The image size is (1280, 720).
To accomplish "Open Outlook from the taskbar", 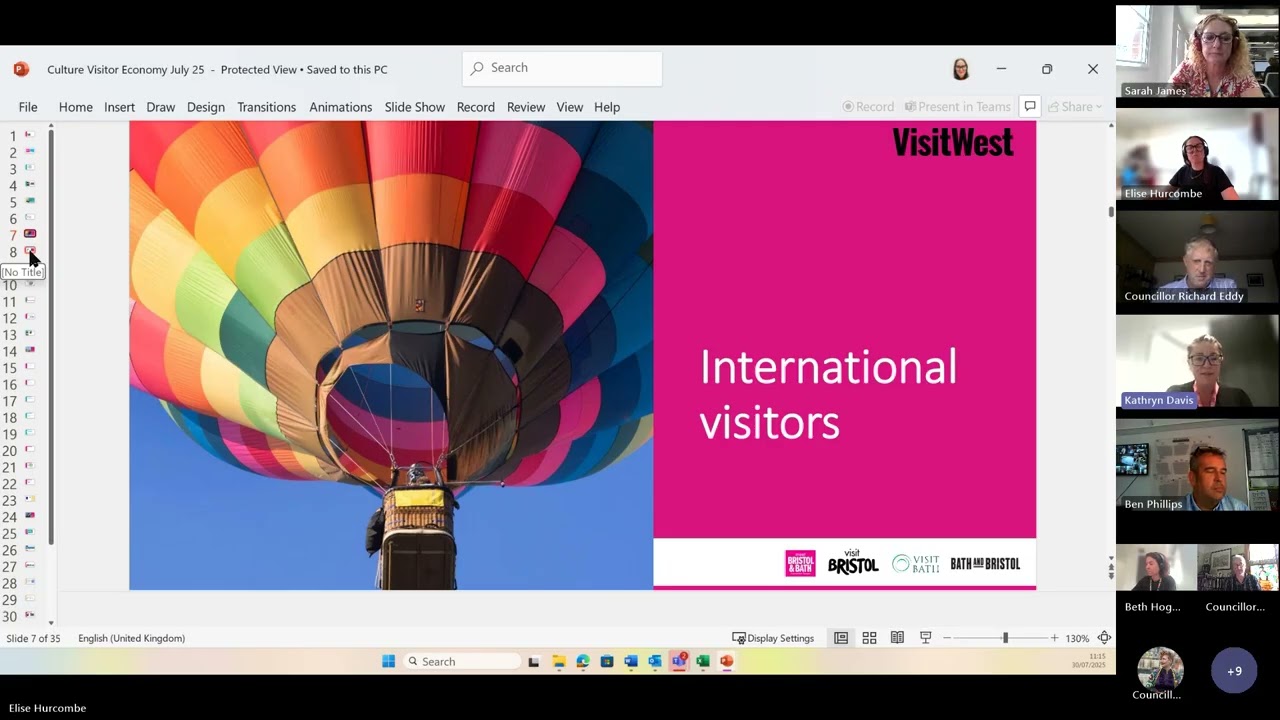I will coord(655,661).
